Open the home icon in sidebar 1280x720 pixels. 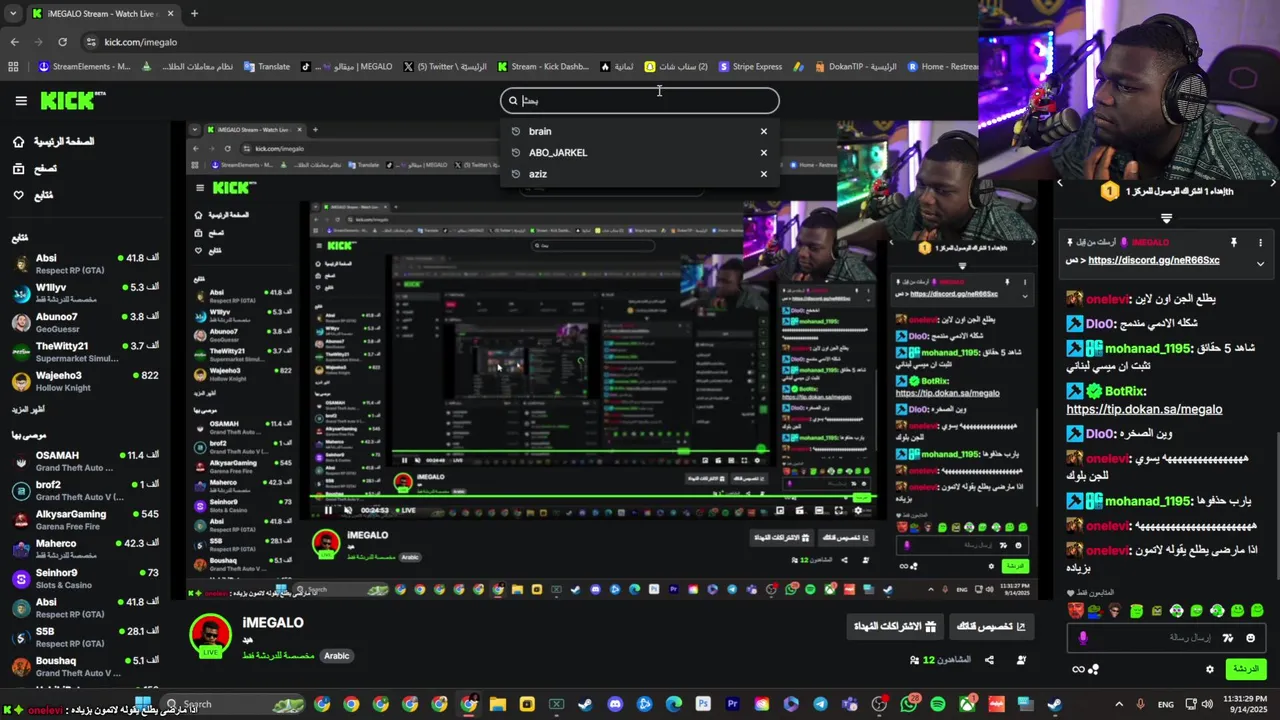(18, 142)
